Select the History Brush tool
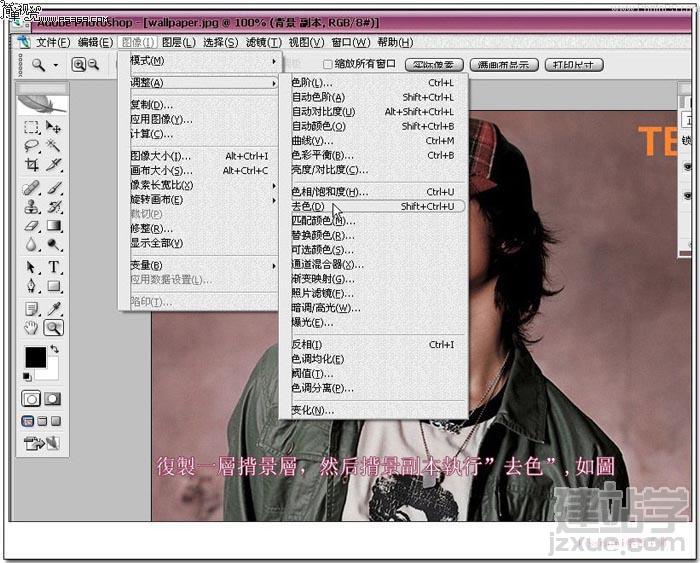The image size is (700, 563). click(54, 207)
